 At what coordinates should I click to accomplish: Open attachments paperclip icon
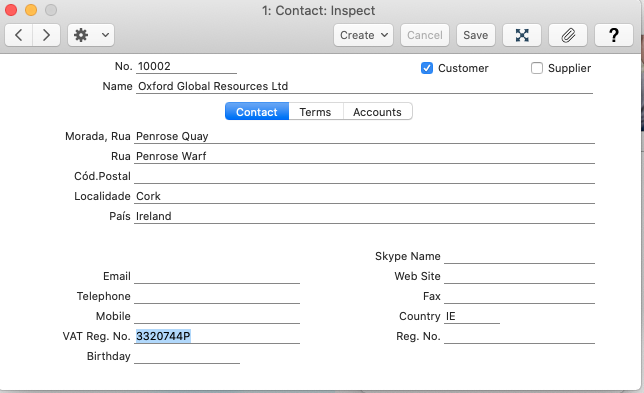pos(568,35)
